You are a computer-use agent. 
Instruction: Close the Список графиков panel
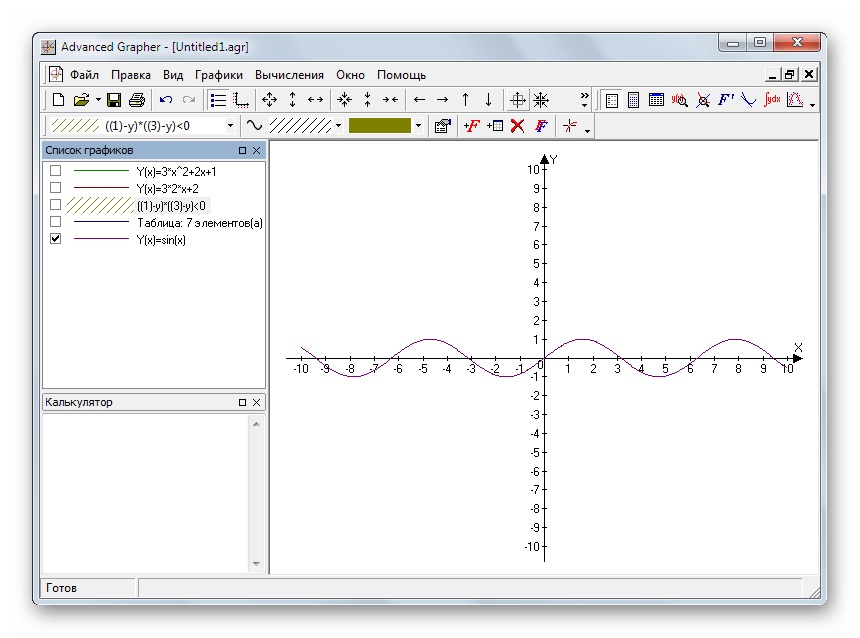click(256, 150)
